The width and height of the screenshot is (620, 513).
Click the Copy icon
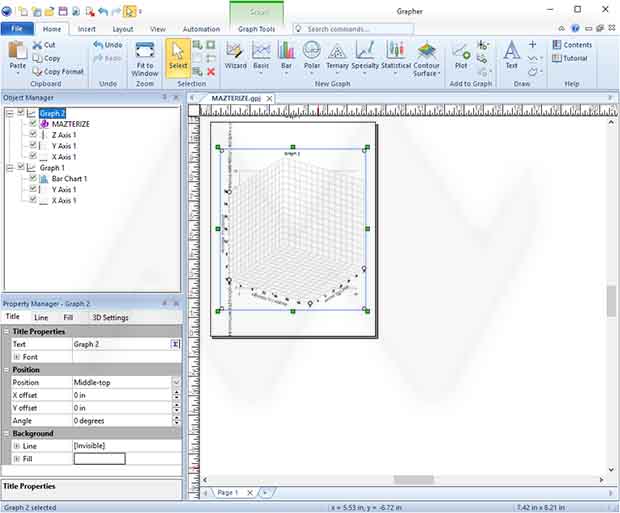[38, 59]
